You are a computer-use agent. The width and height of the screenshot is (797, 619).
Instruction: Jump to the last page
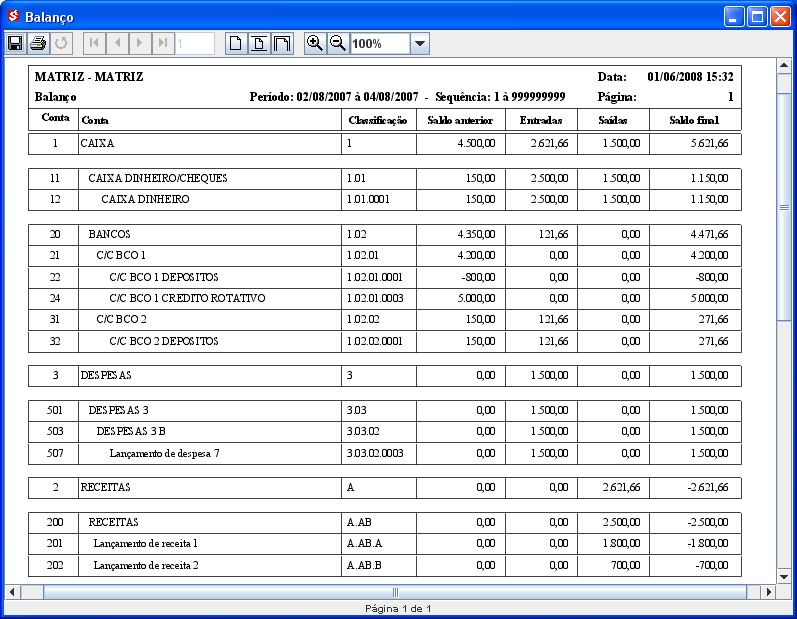pyautogui.click(x=163, y=43)
